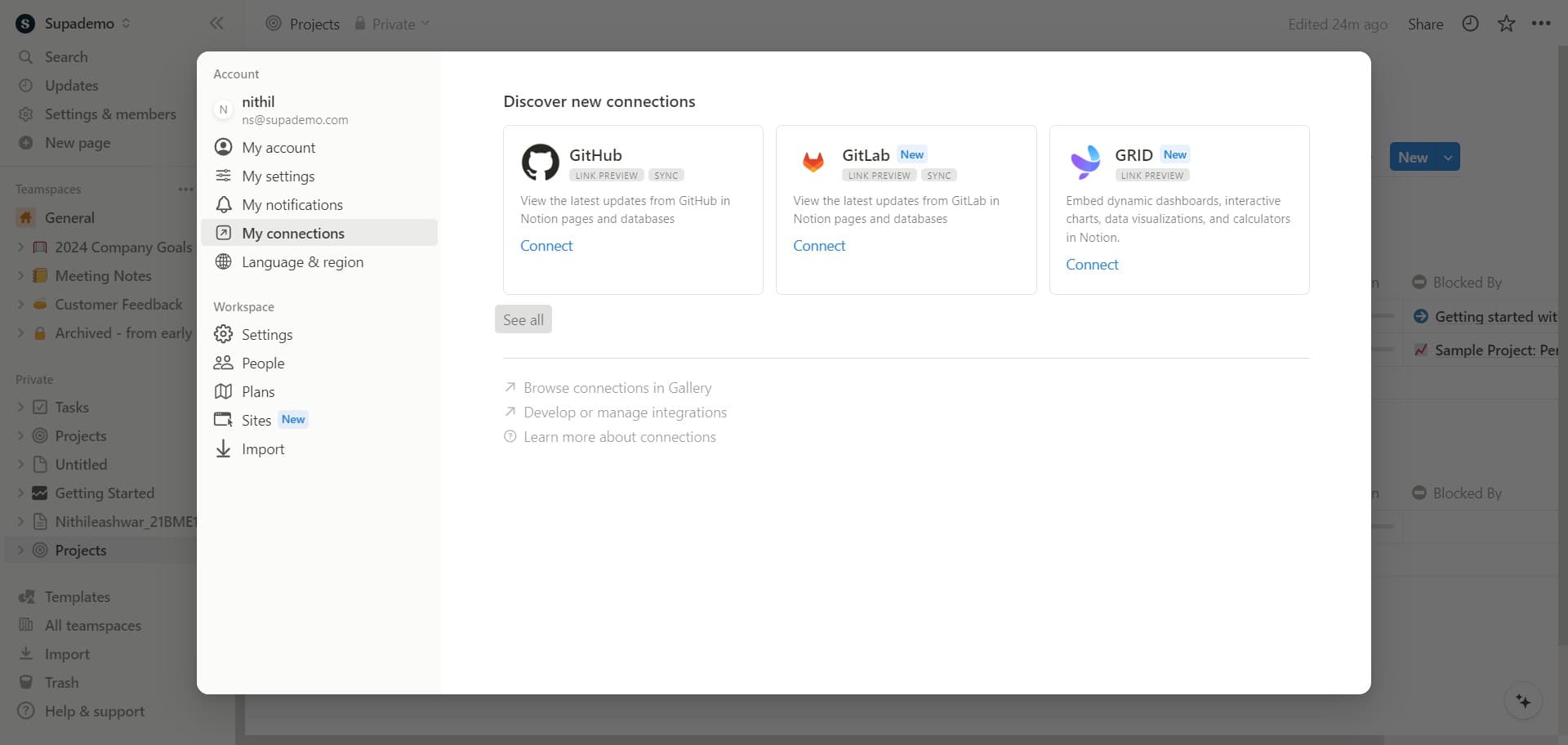The image size is (1568, 745).
Task: Go to People workspace settings
Action: pyautogui.click(x=262, y=364)
